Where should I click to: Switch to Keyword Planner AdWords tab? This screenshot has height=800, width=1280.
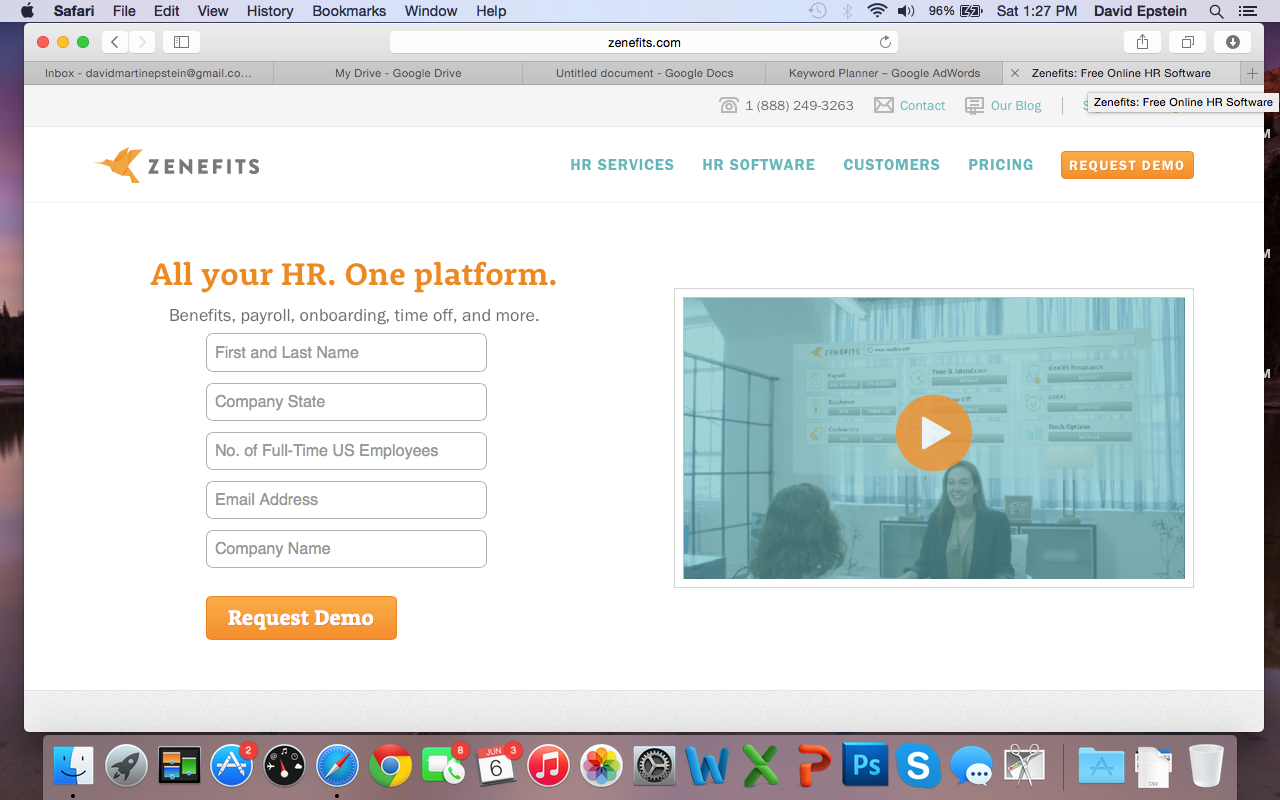click(884, 73)
